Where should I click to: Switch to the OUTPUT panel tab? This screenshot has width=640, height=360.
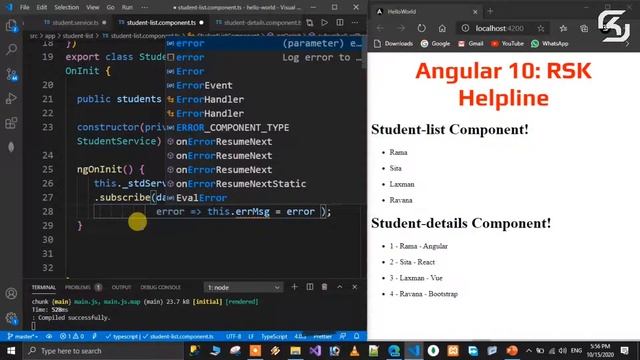click(x=121, y=287)
